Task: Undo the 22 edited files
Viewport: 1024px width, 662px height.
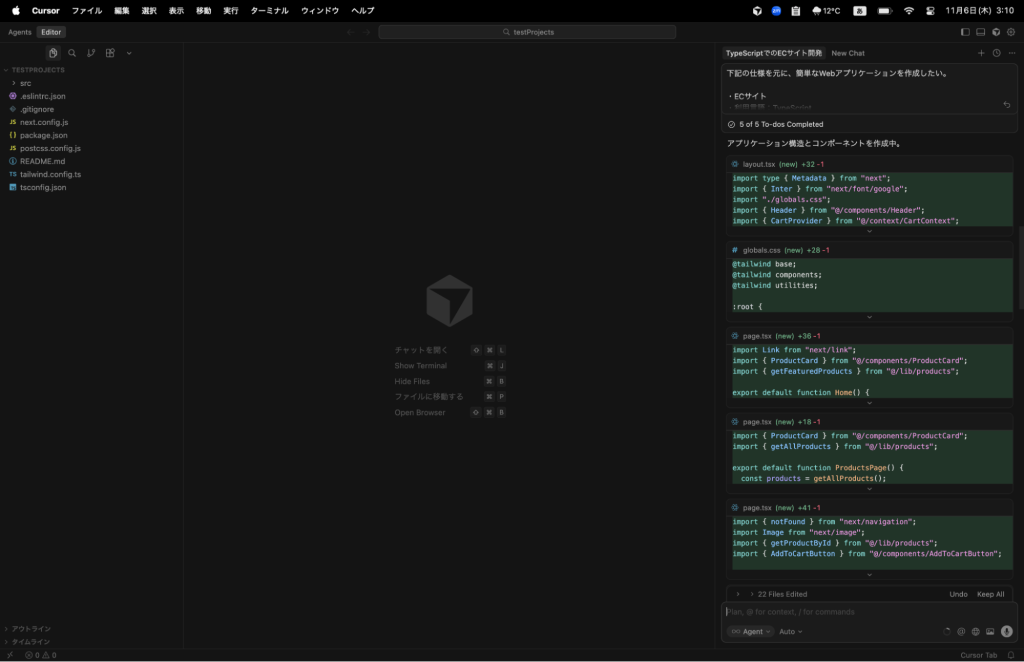Action: click(x=959, y=593)
